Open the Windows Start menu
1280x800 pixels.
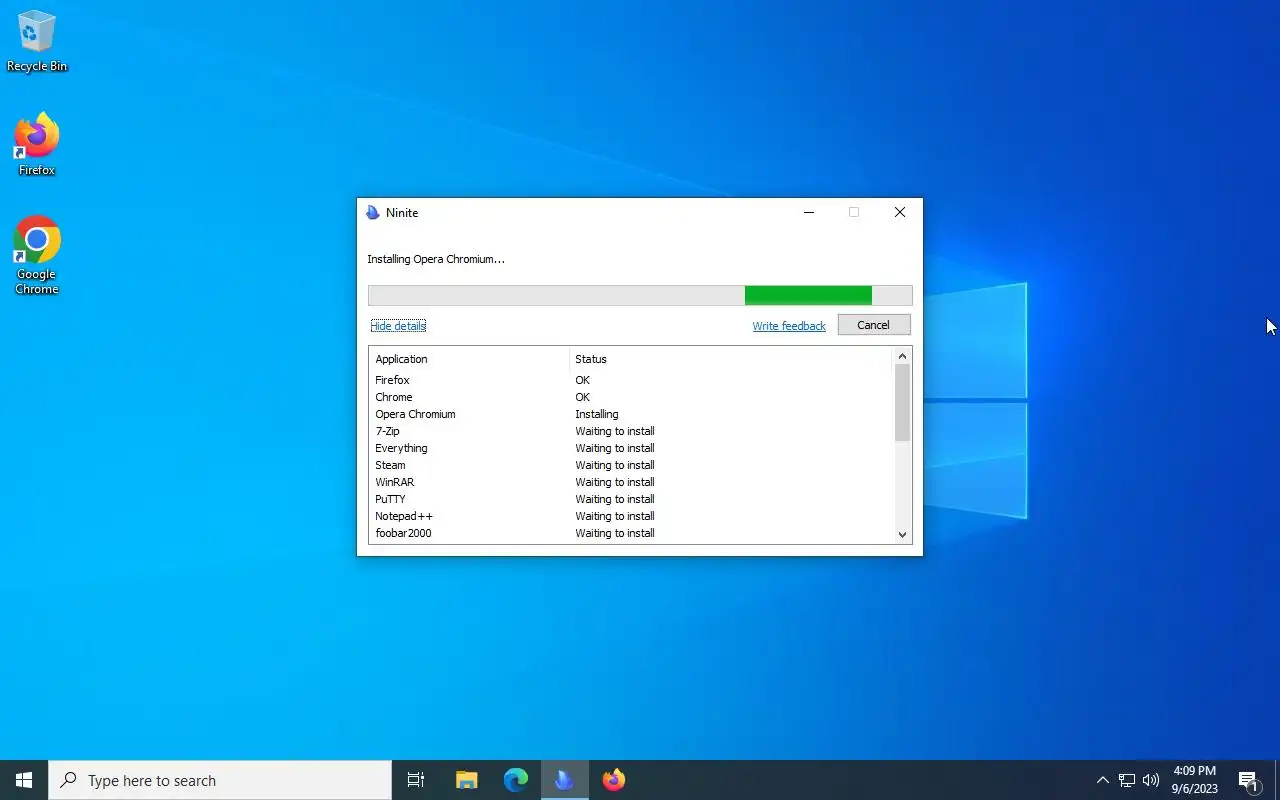(24, 780)
